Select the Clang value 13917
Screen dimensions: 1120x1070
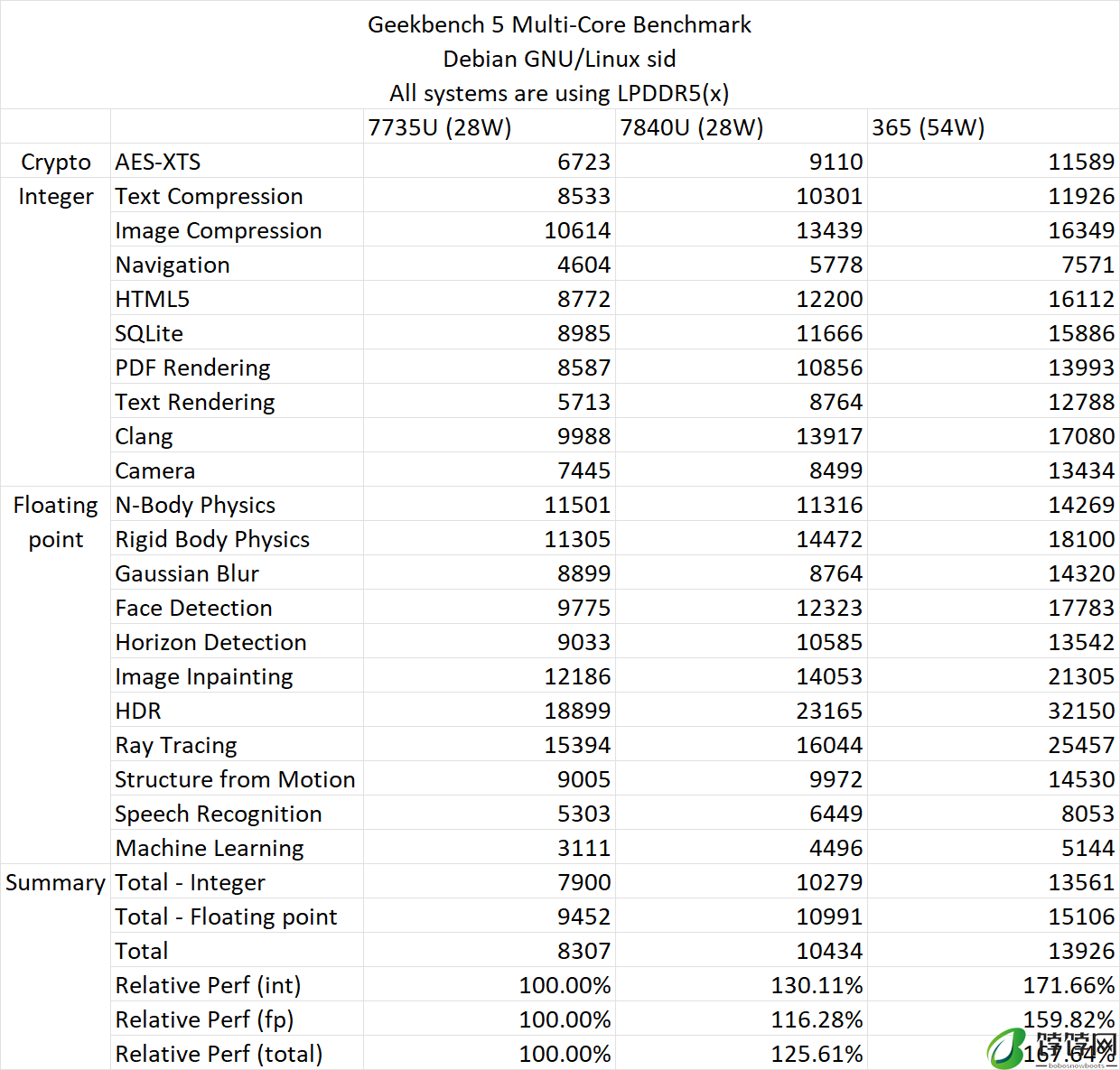tap(829, 436)
